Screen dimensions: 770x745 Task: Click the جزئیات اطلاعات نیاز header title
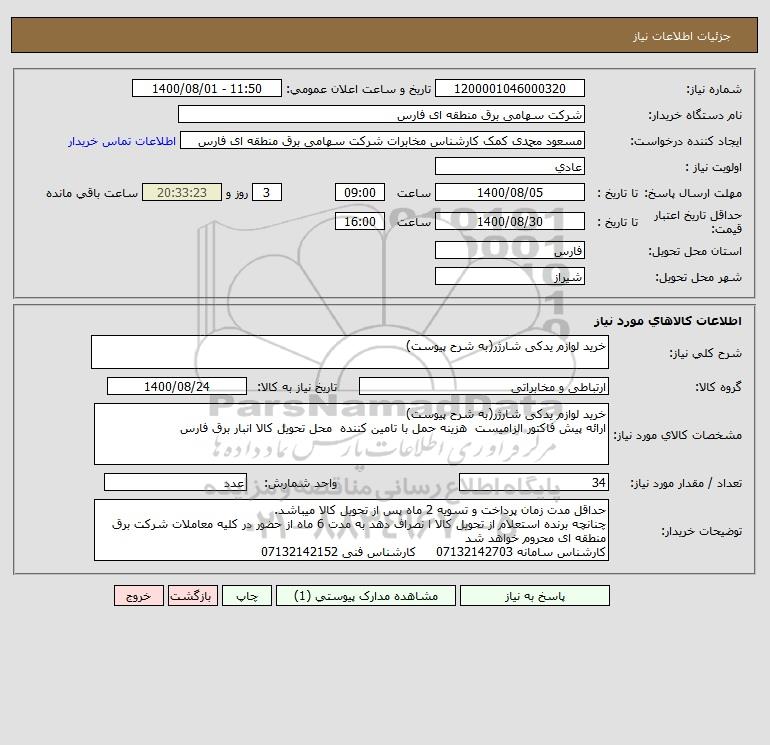pyautogui.click(x=682, y=36)
